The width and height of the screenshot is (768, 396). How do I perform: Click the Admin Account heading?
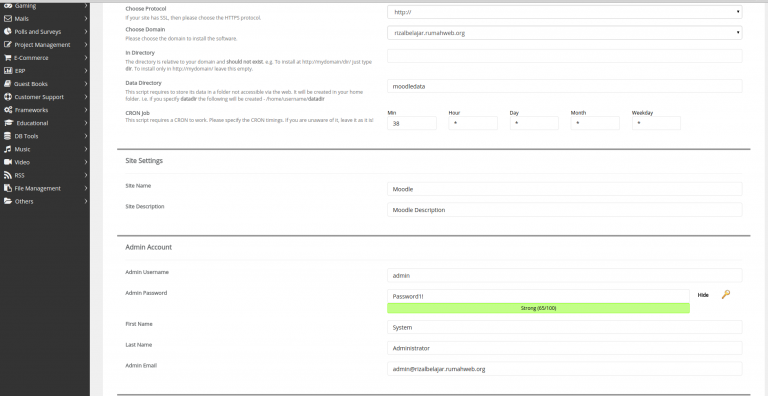click(x=148, y=248)
